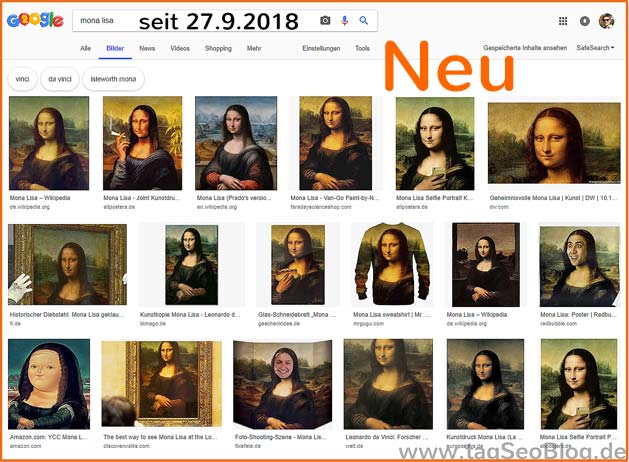The image size is (629, 462).
Task: Open the Tools options
Action: coord(362,49)
